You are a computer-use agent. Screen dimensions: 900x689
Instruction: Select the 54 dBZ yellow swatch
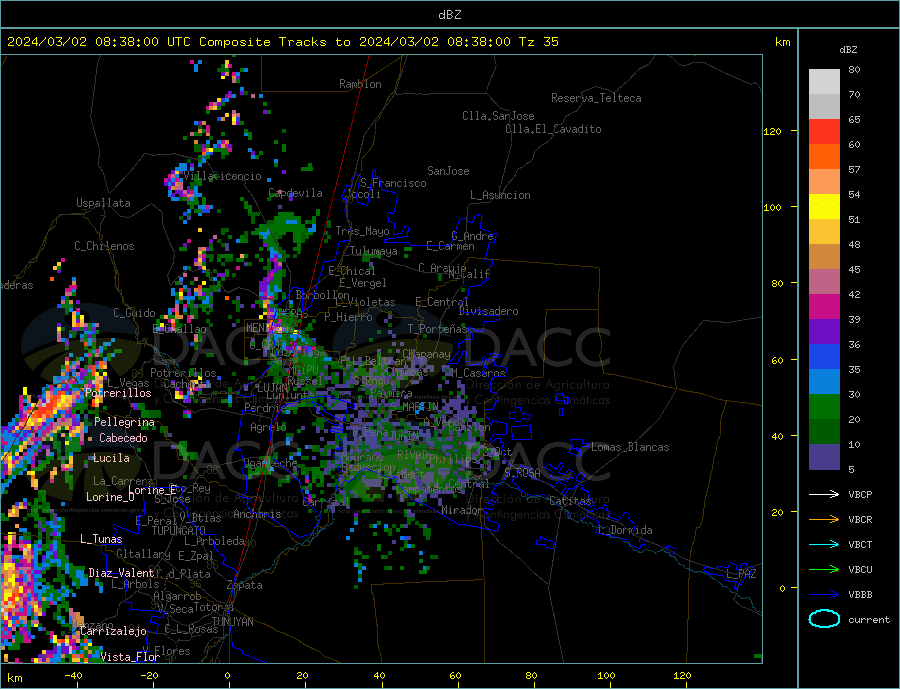(824, 207)
